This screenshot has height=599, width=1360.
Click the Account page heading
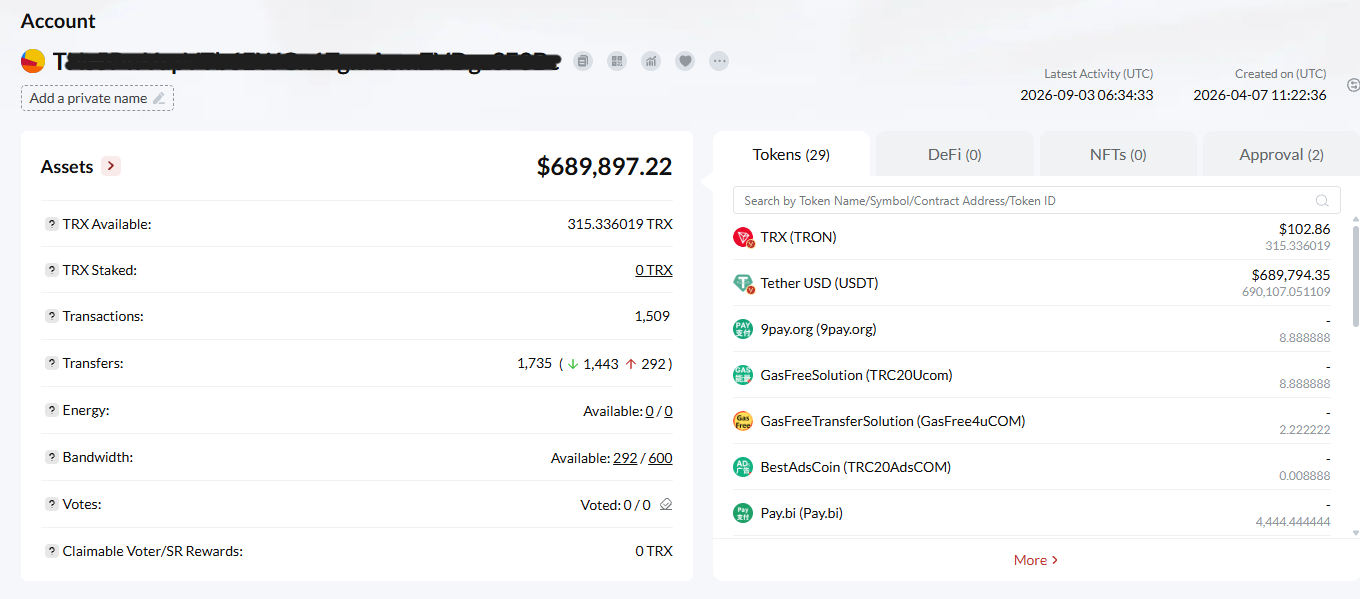(x=58, y=21)
